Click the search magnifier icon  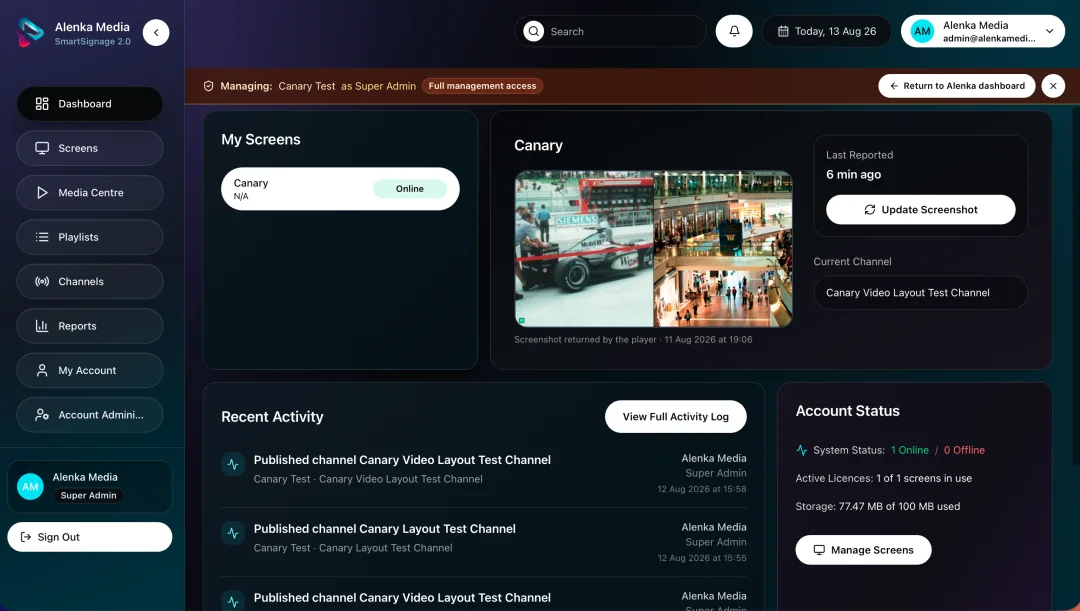tap(533, 32)
